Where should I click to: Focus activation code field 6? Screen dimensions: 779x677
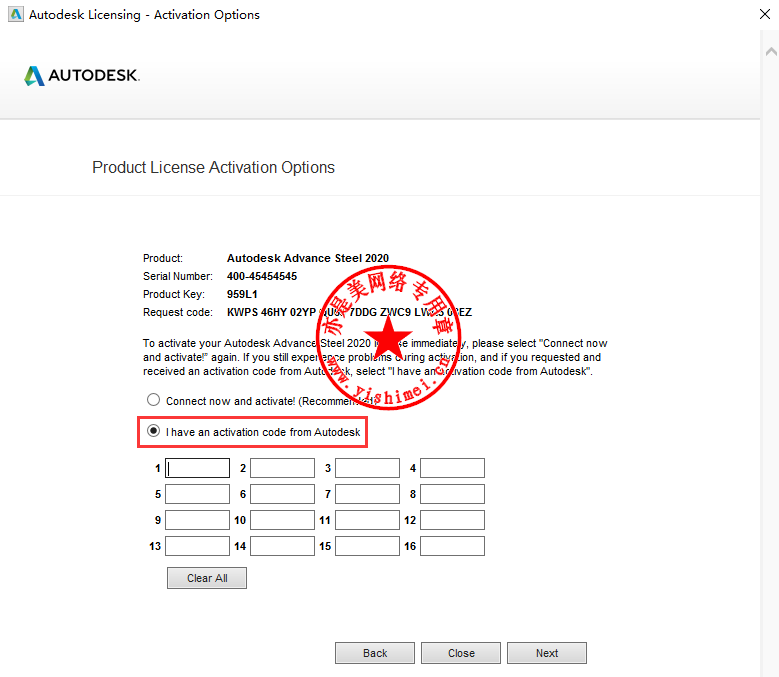pyautogui.click(x=282, y=494)
